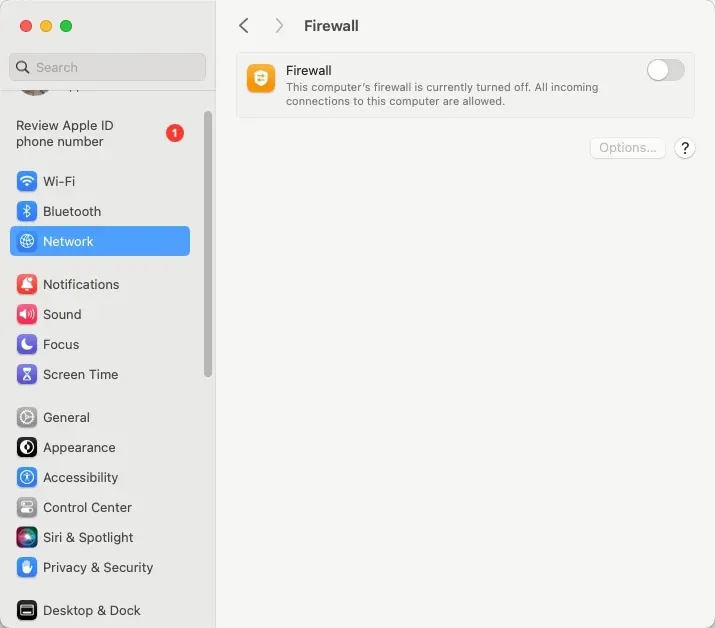Open Desktop & Dock settings label

[x=92, y=610]
